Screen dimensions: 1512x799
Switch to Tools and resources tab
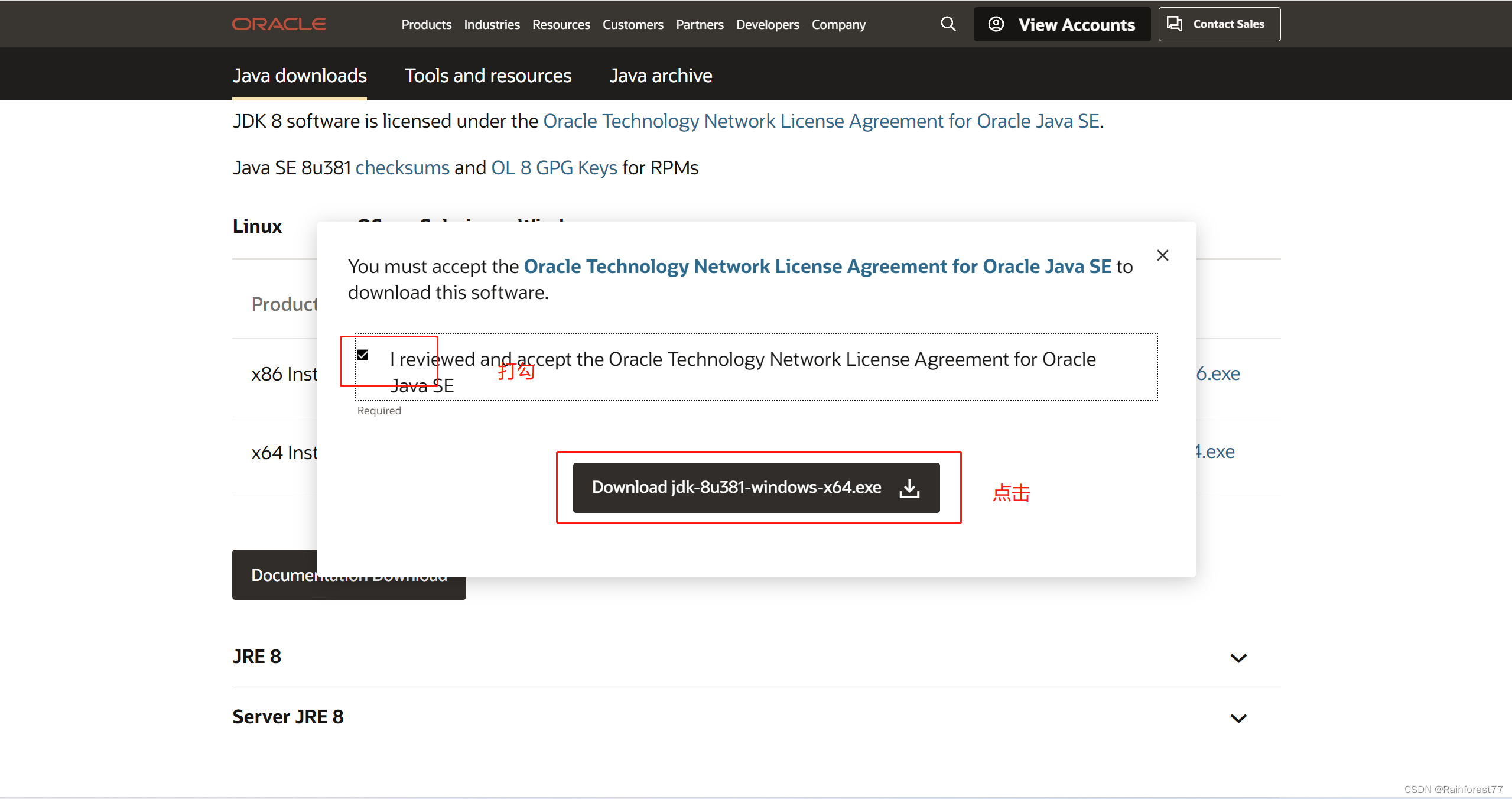click(x=488, y=76)
